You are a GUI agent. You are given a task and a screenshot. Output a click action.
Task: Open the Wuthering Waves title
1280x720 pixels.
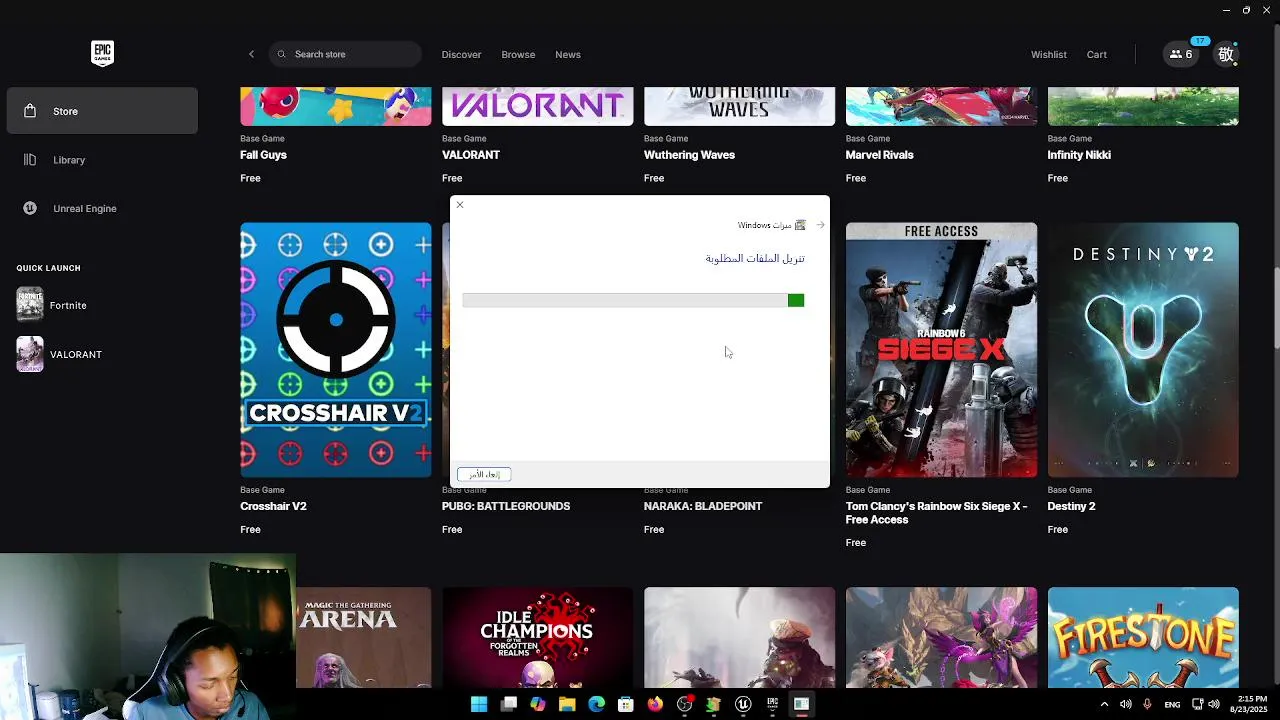pos(689,155)
